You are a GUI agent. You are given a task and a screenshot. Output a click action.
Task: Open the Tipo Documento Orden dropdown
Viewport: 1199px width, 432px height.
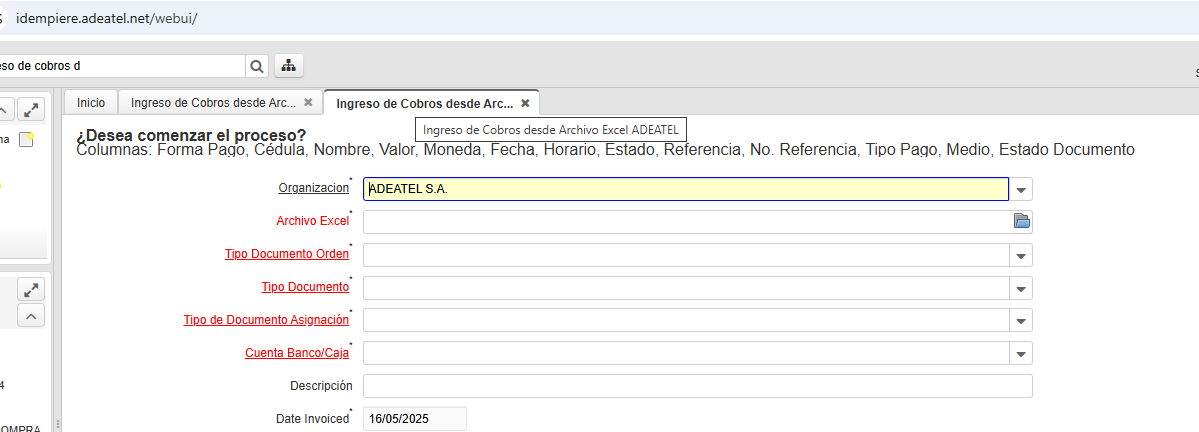click(1021, 255)
